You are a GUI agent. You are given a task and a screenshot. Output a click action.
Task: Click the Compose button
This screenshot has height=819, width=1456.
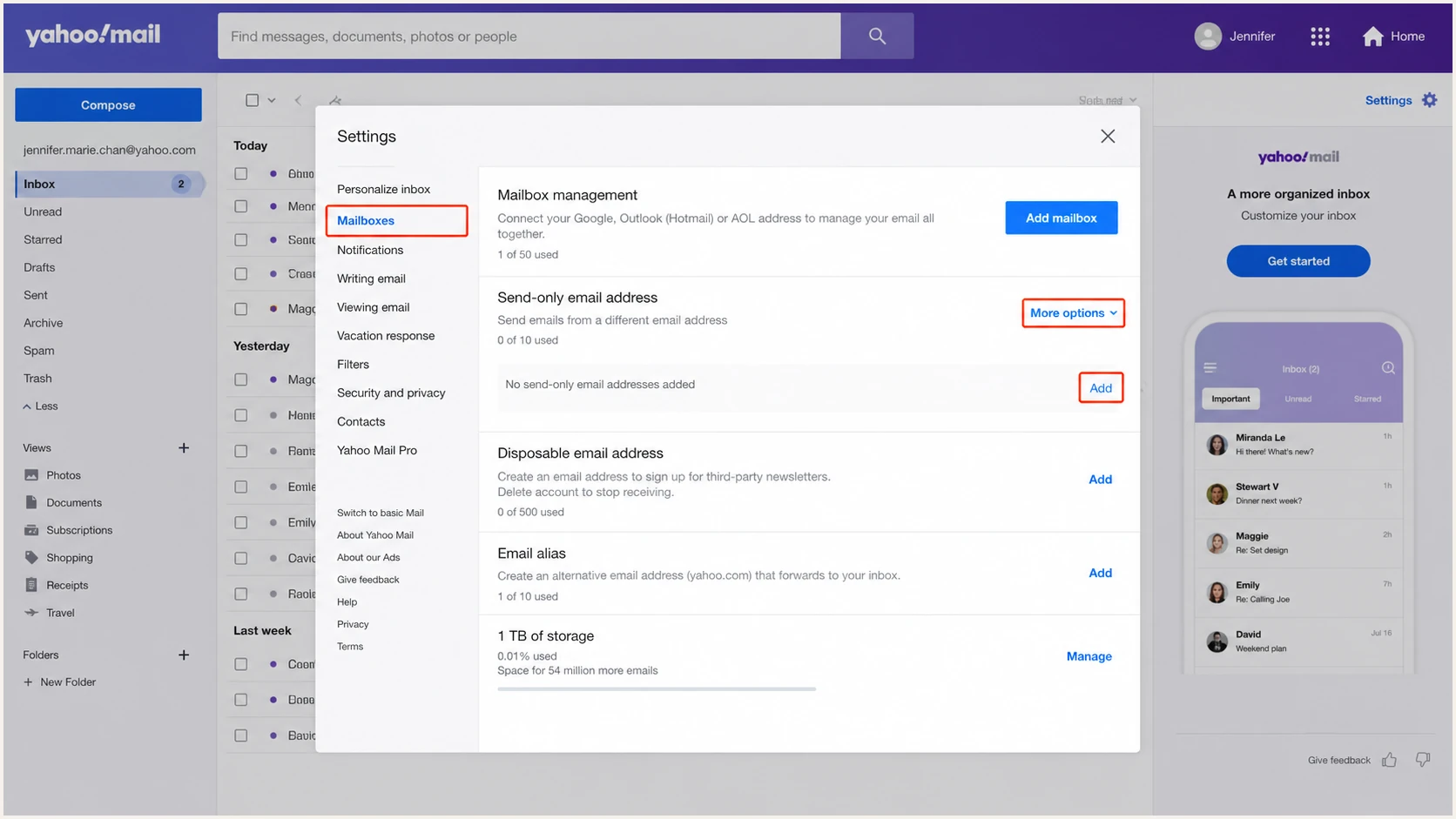108,104
